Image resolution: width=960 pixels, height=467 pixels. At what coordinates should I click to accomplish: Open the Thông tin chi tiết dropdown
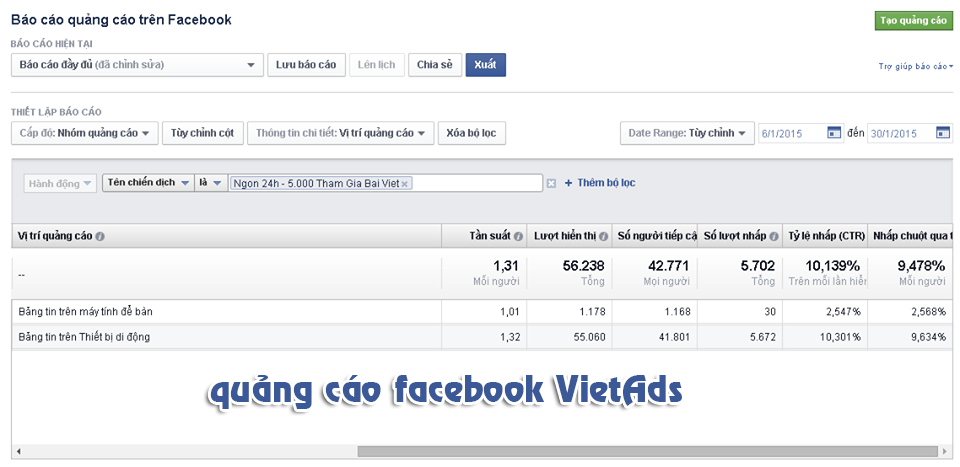tap(340, 133)
